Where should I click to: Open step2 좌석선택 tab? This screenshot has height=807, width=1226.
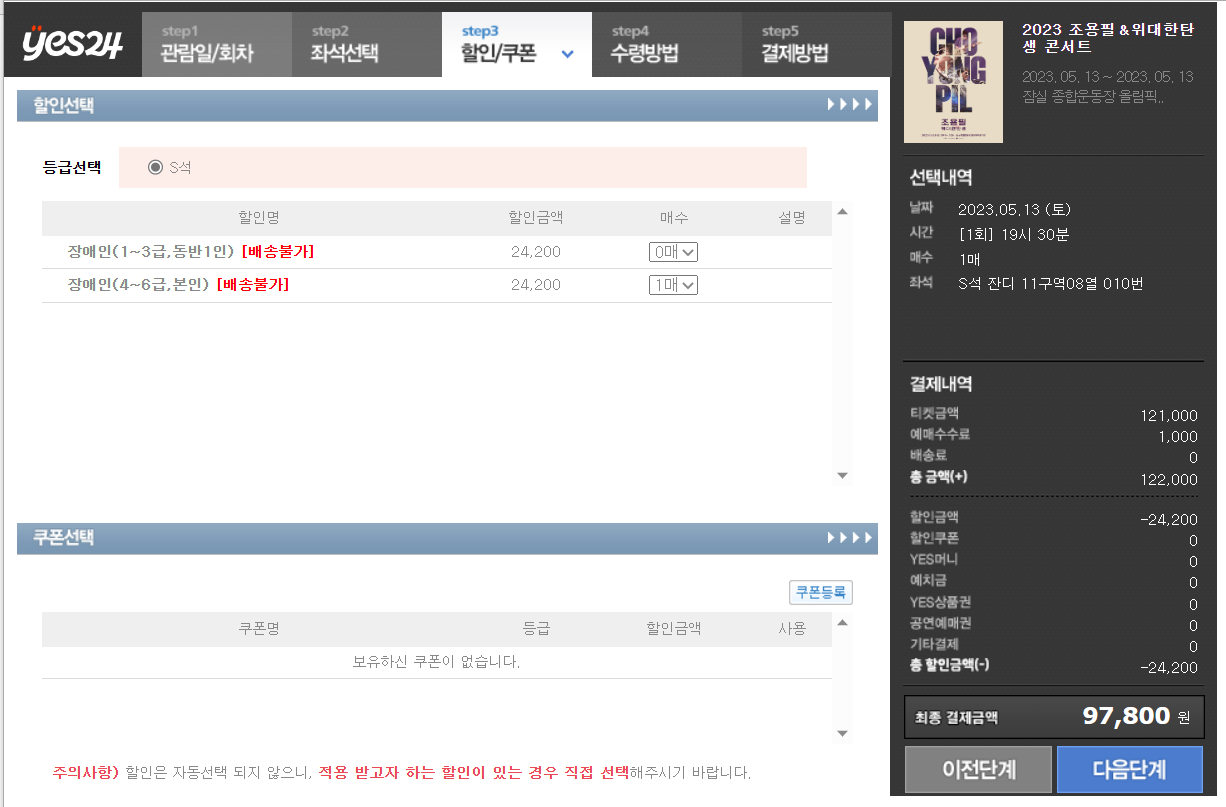click(x=366, y=44)
